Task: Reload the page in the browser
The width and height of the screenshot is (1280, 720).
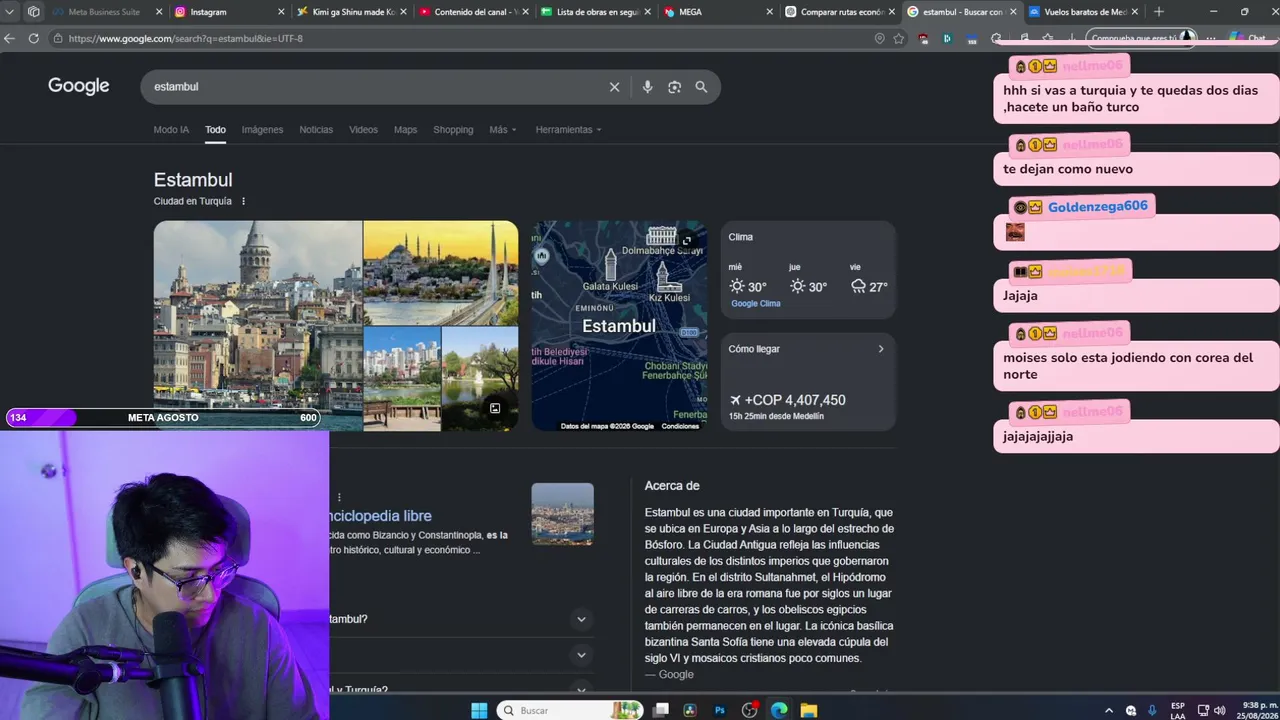Action: click(x=33, y=38)
